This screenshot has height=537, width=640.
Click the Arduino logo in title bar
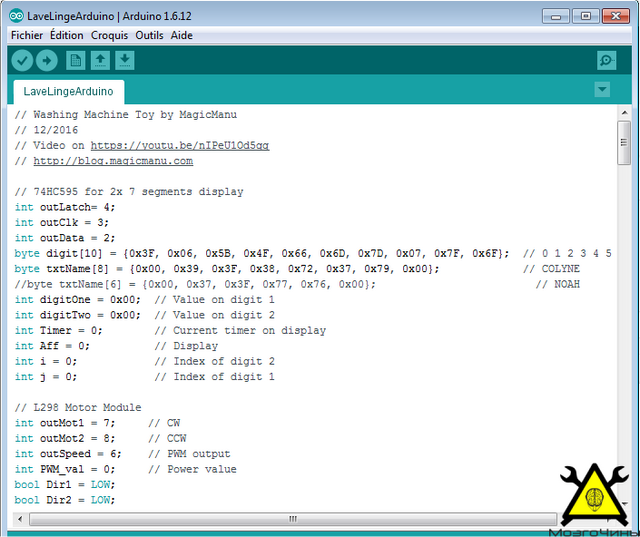tap(16, 16)
